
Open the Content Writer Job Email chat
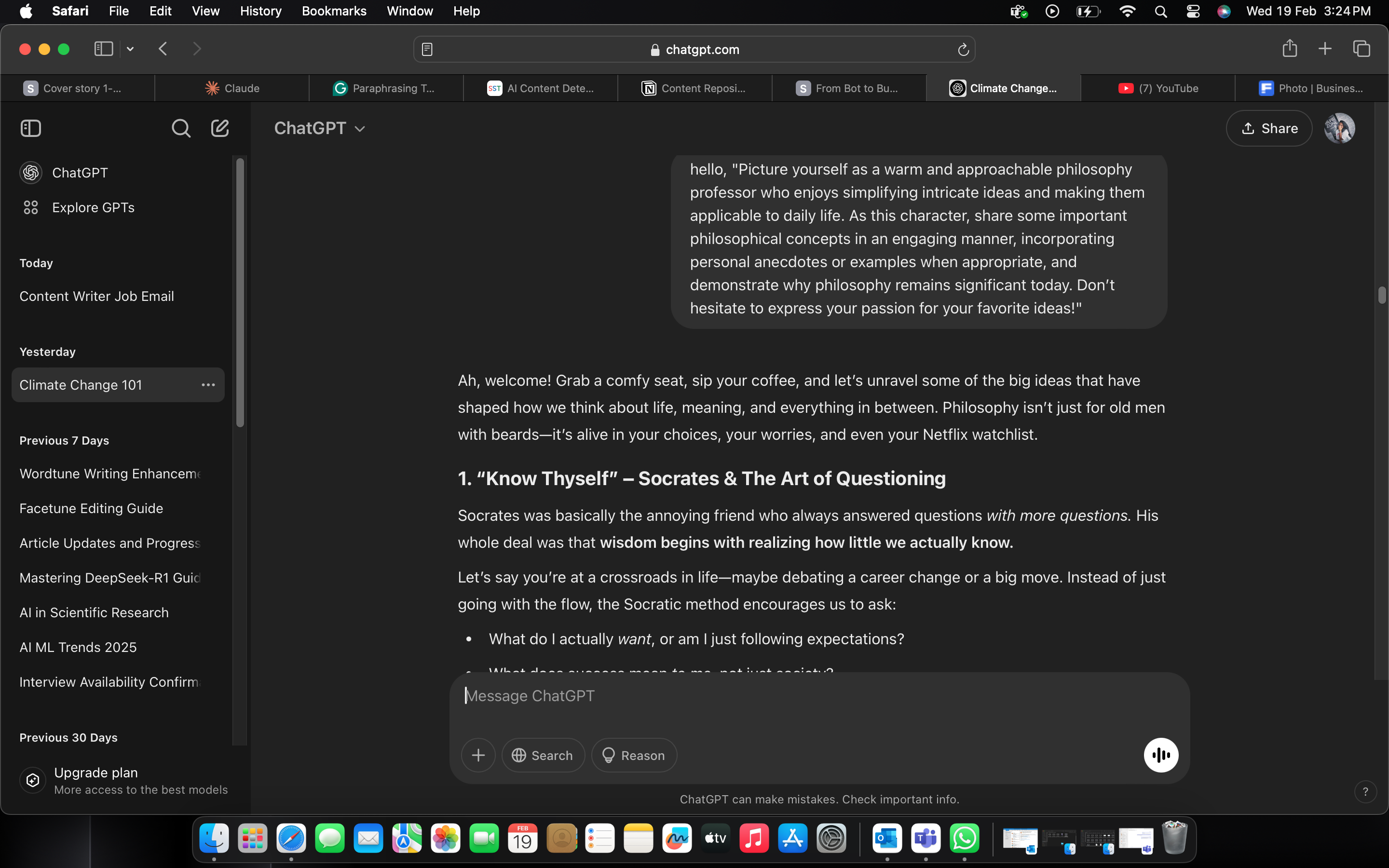[96, 296]
